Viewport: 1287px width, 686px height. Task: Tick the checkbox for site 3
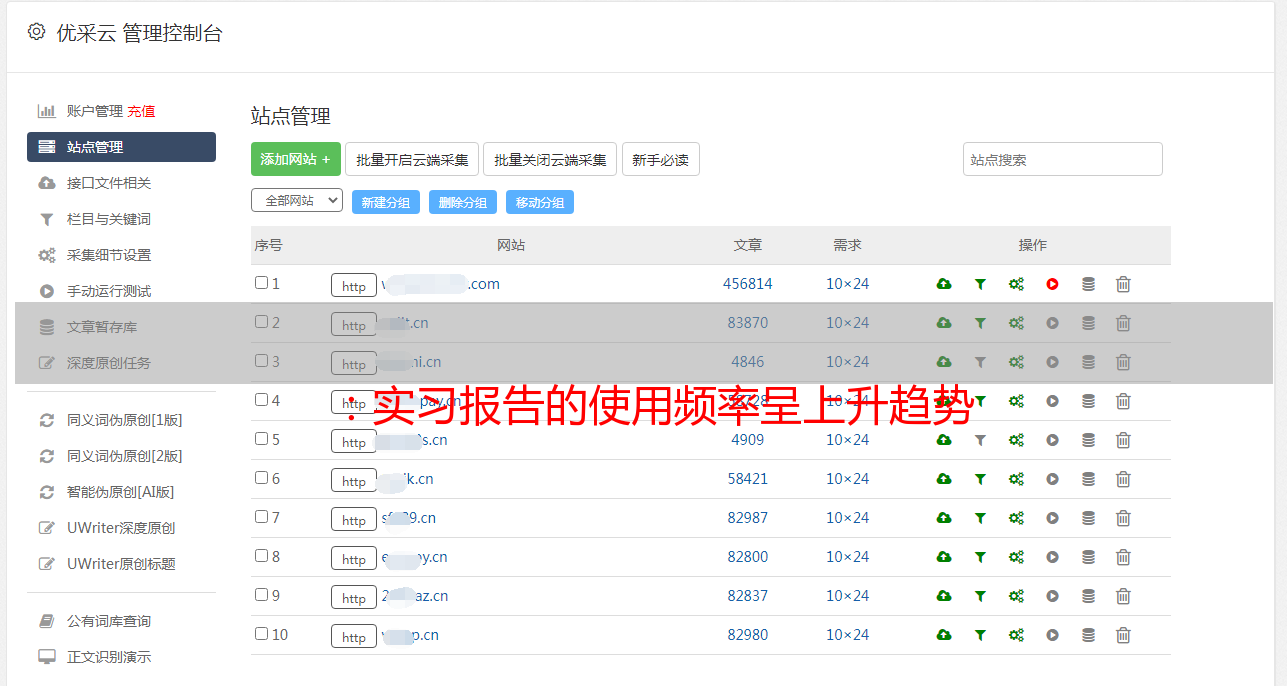(x=261, y=361)
